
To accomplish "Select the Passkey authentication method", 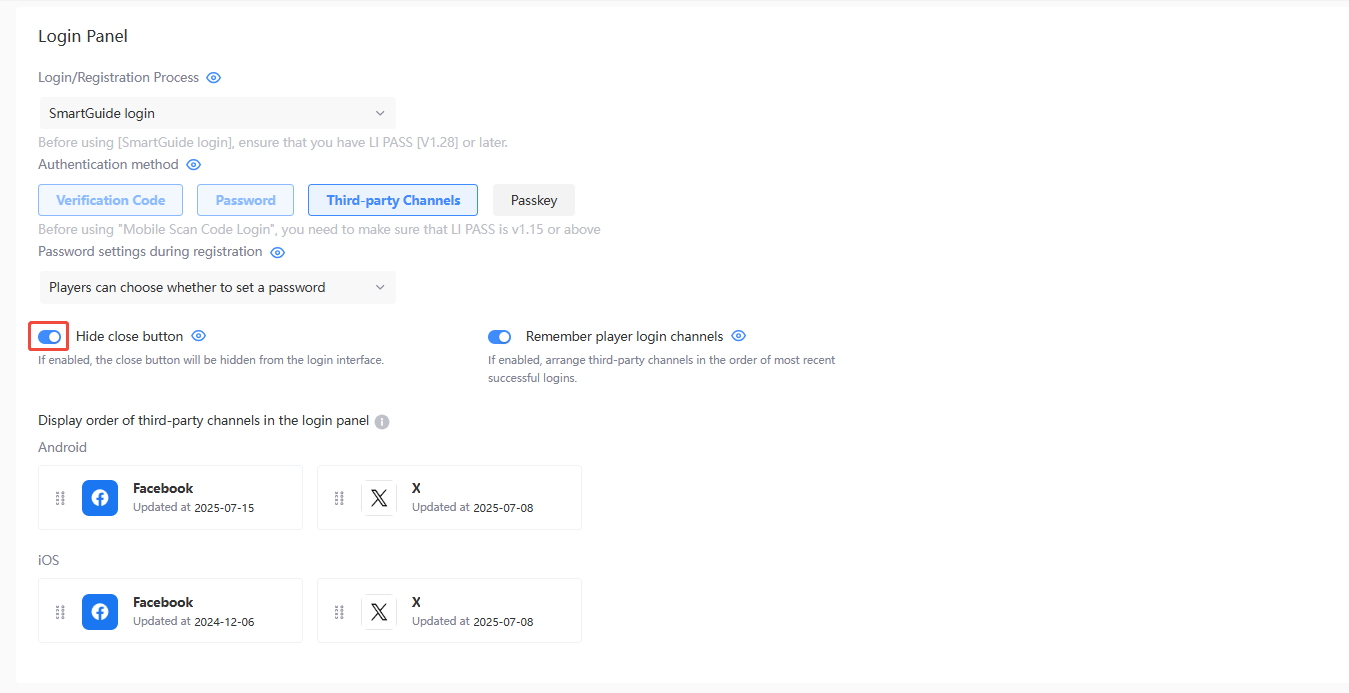I will [533, 200].
